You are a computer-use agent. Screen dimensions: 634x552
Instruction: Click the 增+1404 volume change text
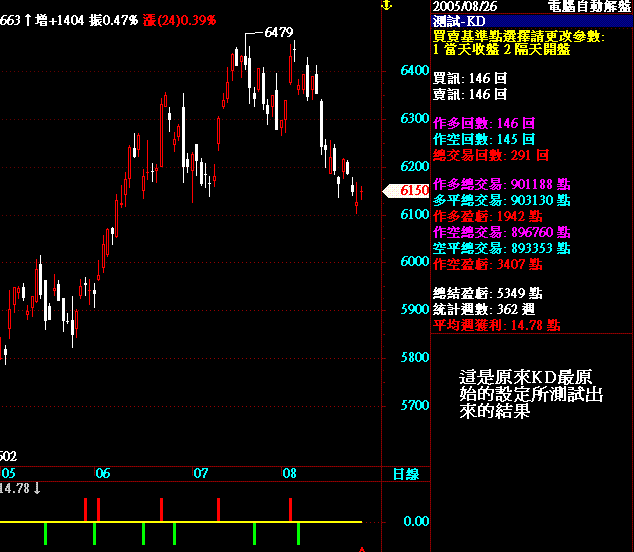pyautogui.click(x=59, y=20)
